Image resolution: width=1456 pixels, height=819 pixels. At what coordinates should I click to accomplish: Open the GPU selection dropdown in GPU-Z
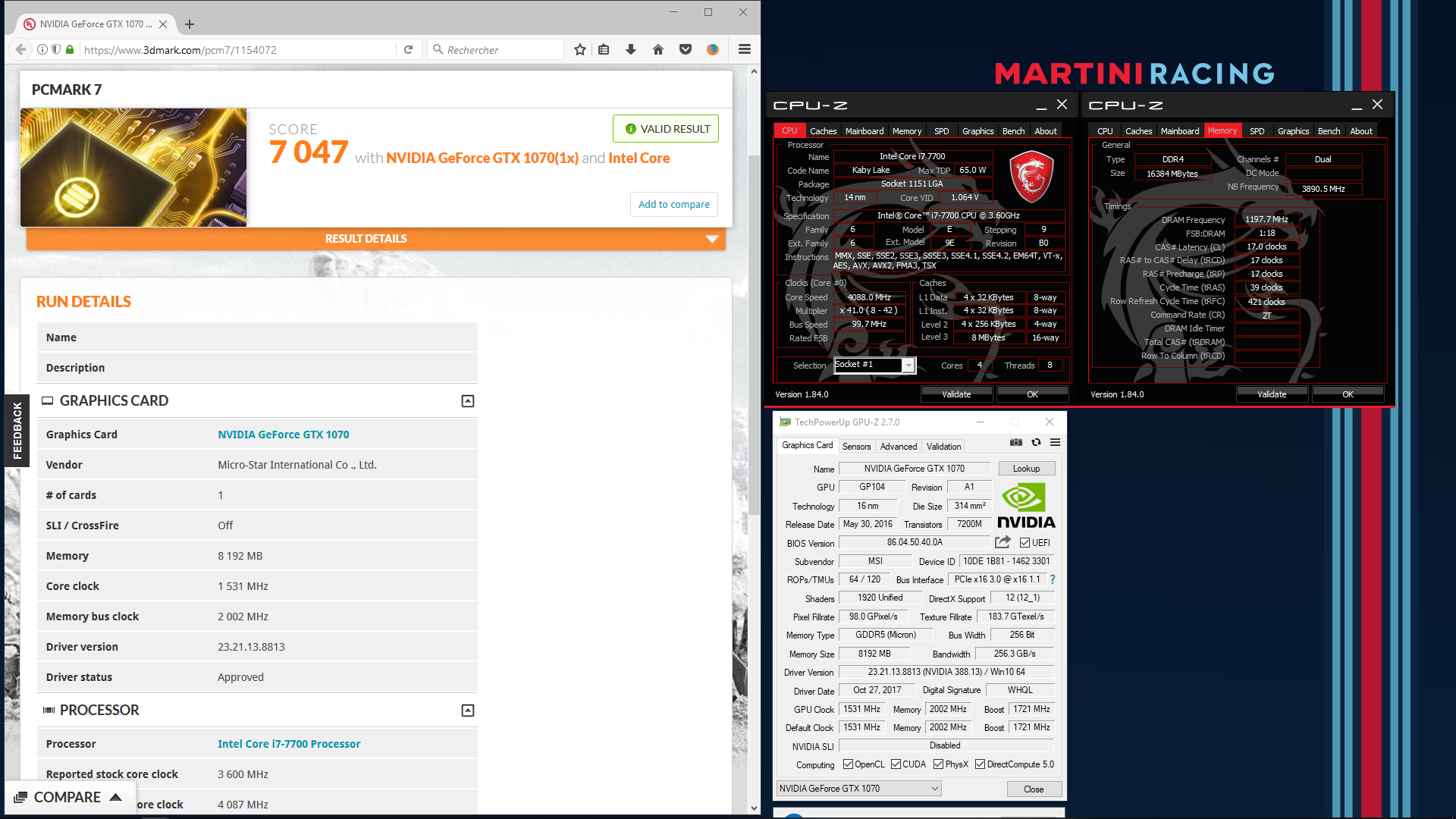coord(859,789)
